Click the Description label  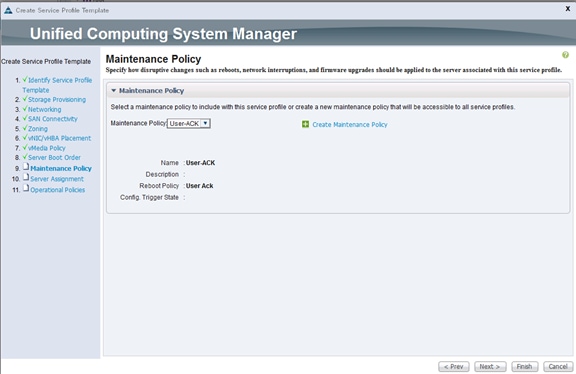[162, 175]
